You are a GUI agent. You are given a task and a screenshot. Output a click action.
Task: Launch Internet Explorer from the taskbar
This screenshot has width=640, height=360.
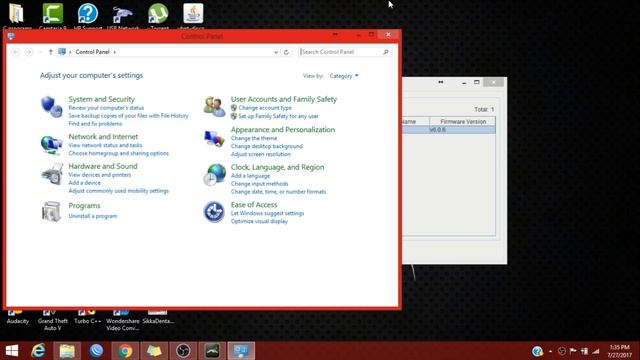tap(38, 351)
